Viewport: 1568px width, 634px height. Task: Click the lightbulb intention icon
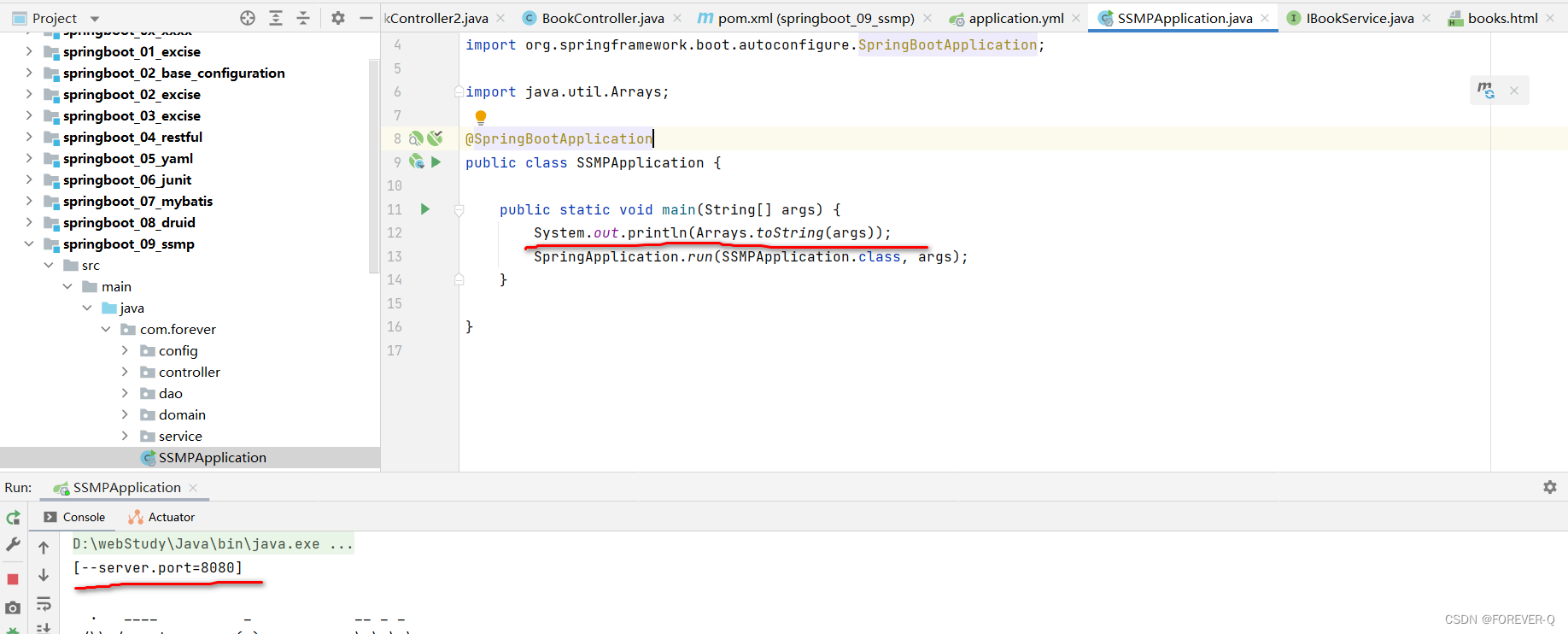pos(481,117)
